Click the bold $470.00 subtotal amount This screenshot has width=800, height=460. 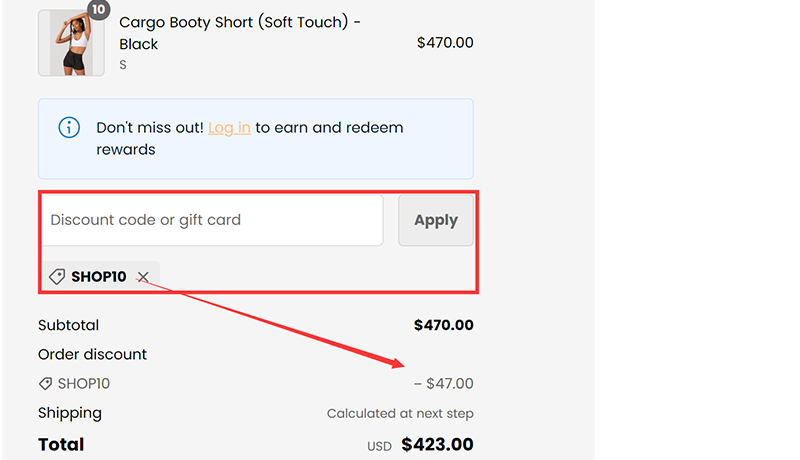[443, 325]
